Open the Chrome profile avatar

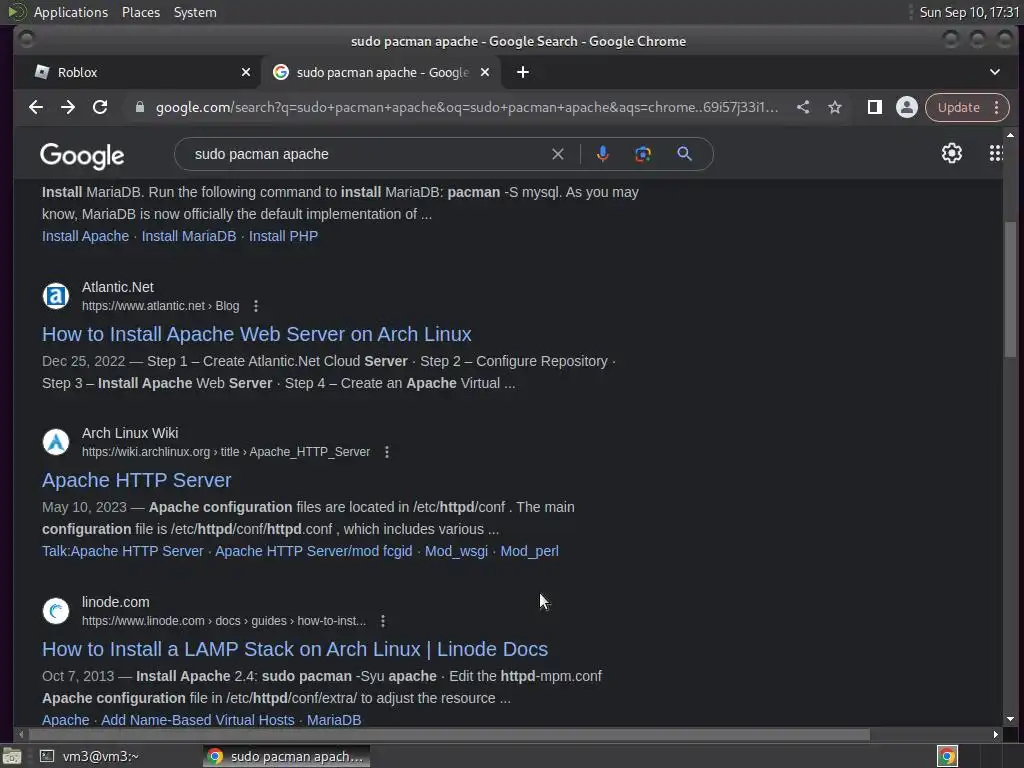pyautogui.click(x=906, y=107)
